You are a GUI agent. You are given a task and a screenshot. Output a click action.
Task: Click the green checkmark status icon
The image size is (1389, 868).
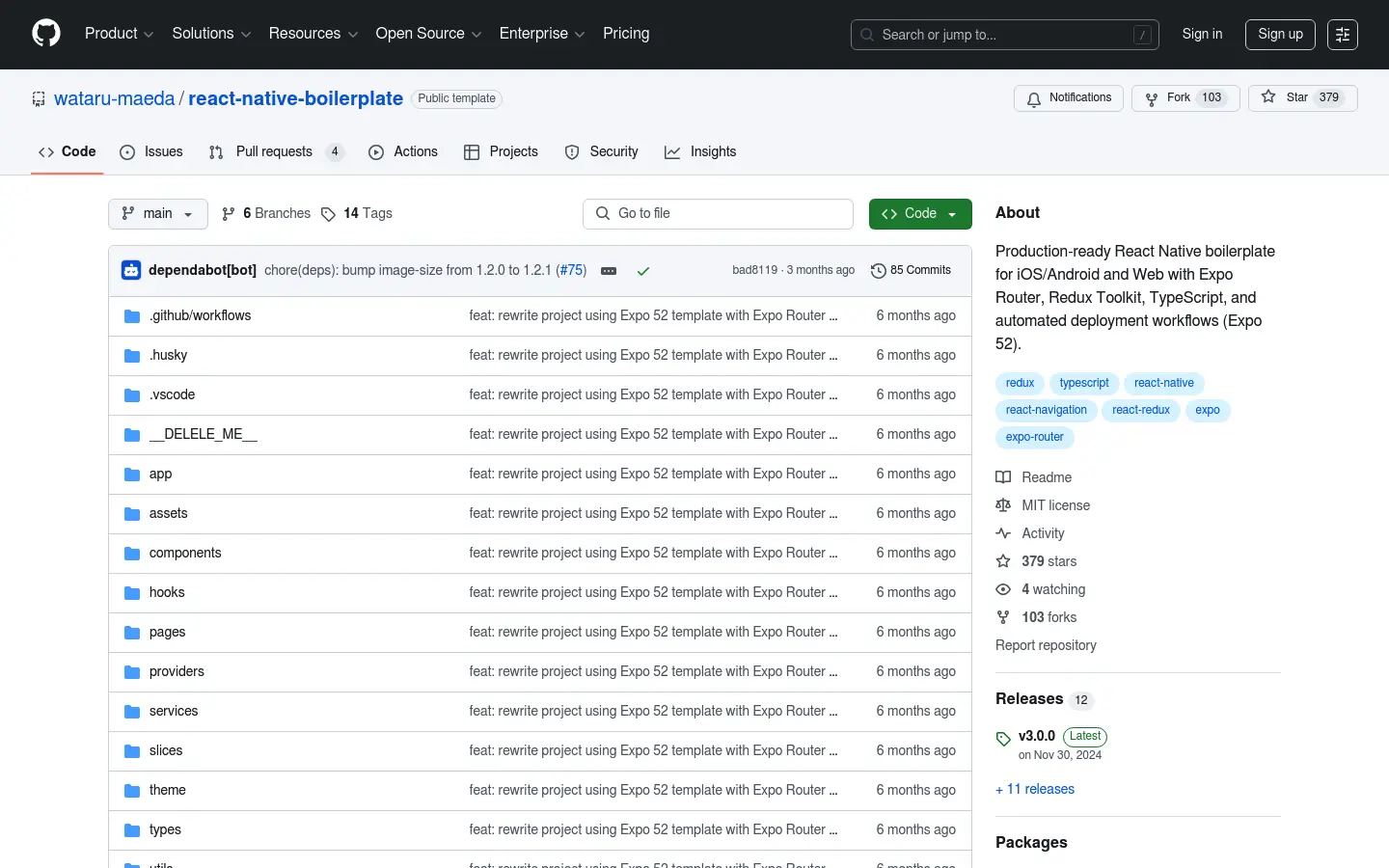(x=643, y=271)
